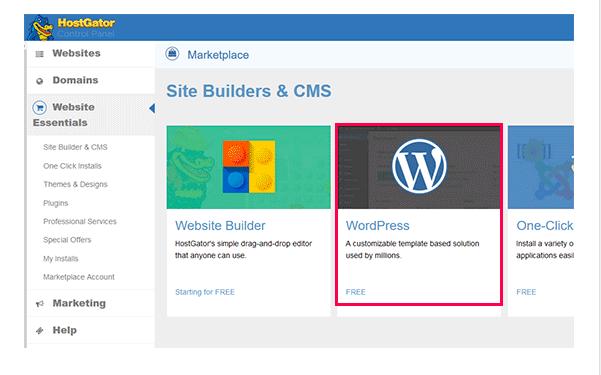View Special Offers in sidebar

coord(67,240)
